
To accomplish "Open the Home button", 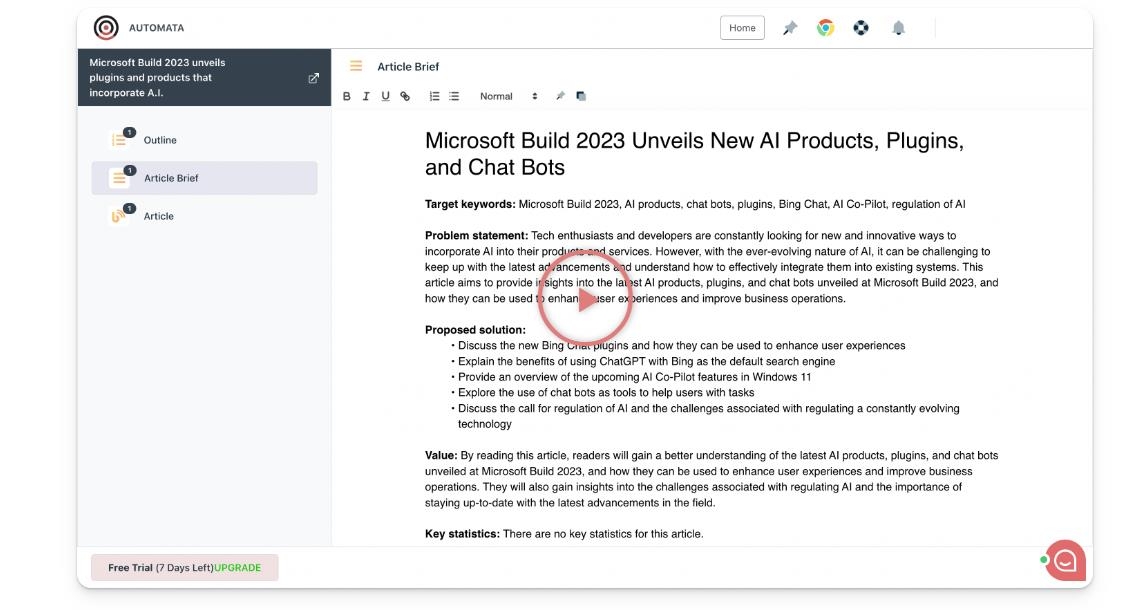I will pyautogui.click(x=742, y=28).
